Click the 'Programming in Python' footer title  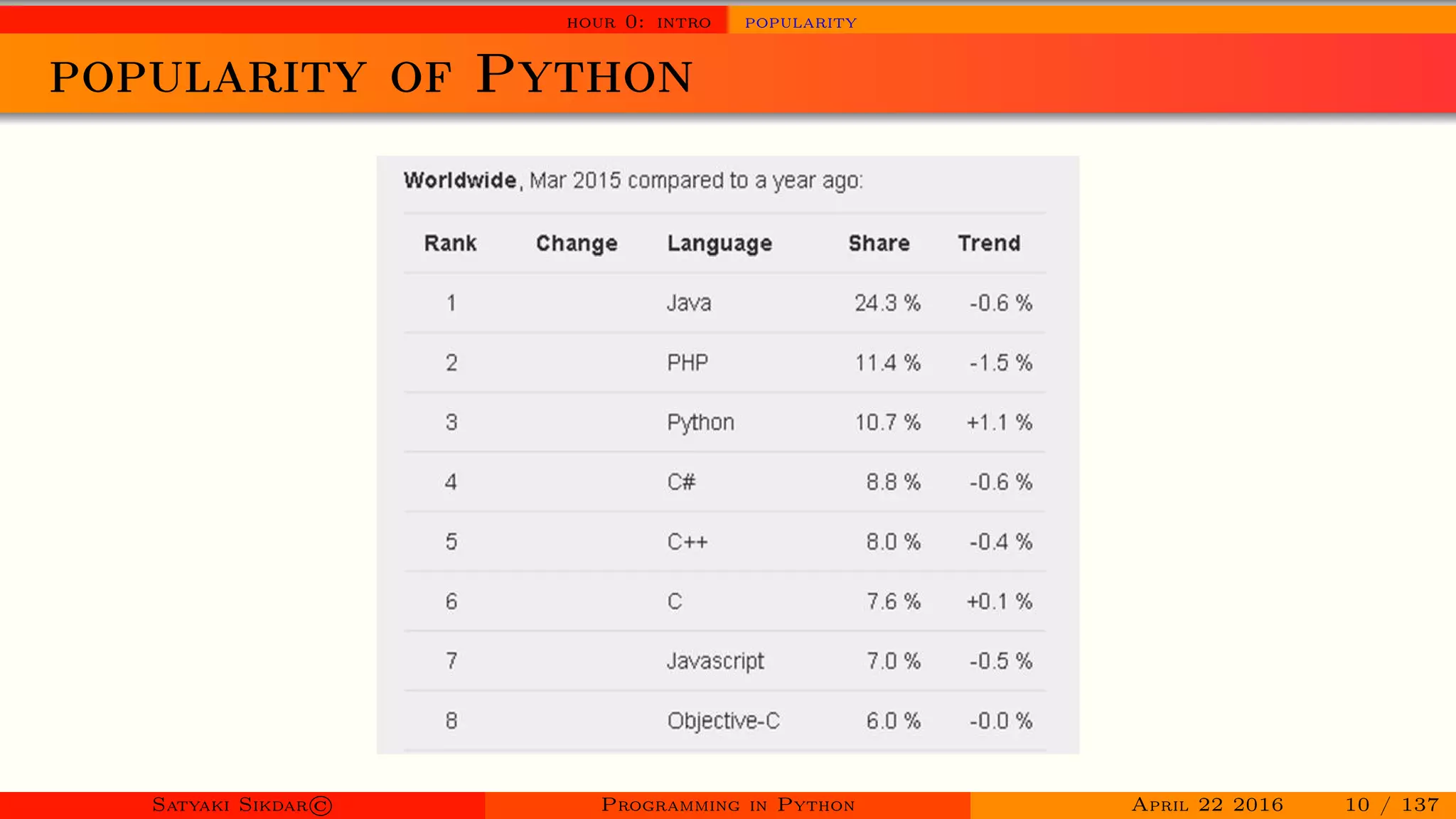(728, 805)
